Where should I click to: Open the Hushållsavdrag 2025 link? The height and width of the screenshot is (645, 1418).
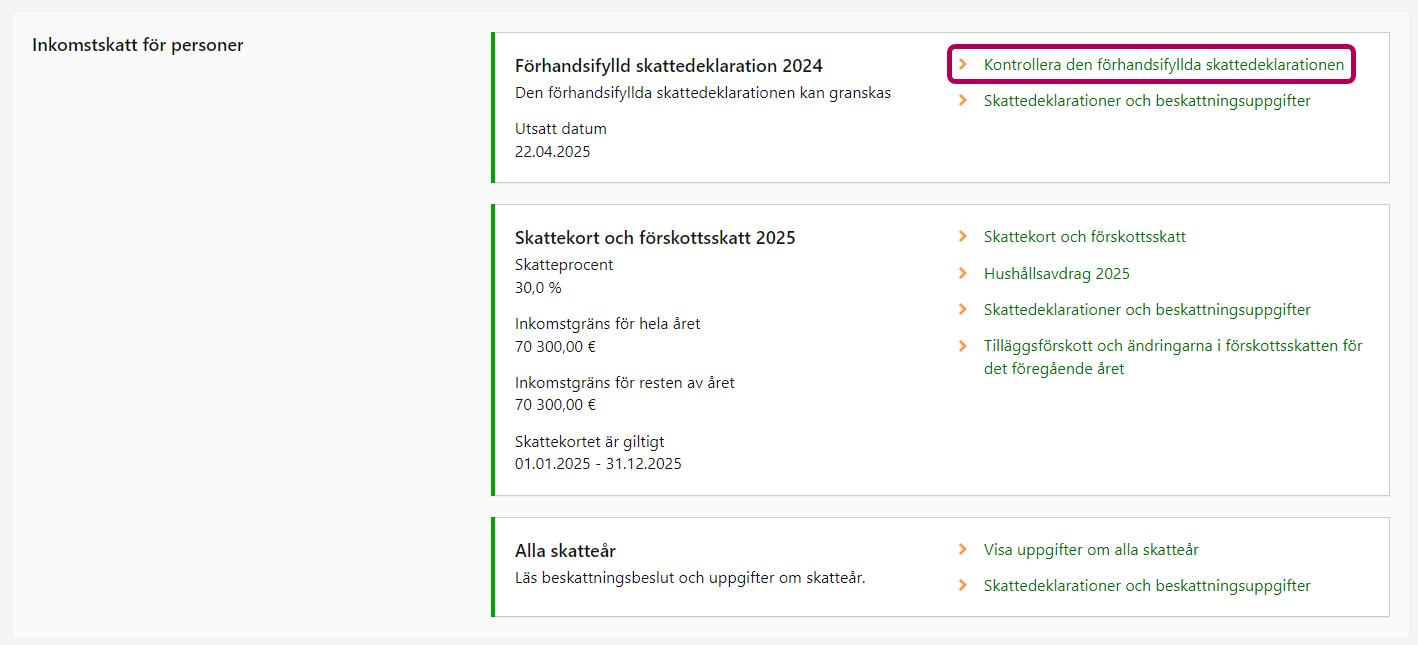click(1056, 274)
